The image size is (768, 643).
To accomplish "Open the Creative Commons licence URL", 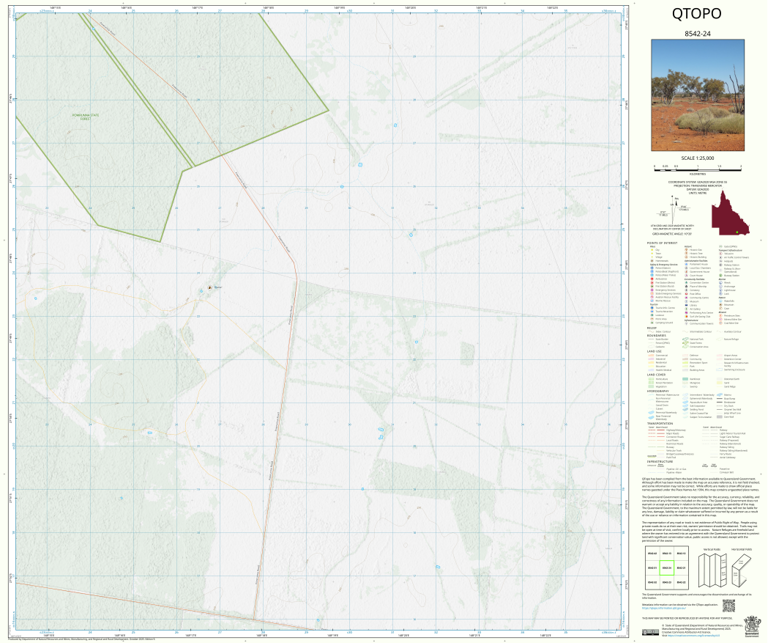I will pos(694,635).
